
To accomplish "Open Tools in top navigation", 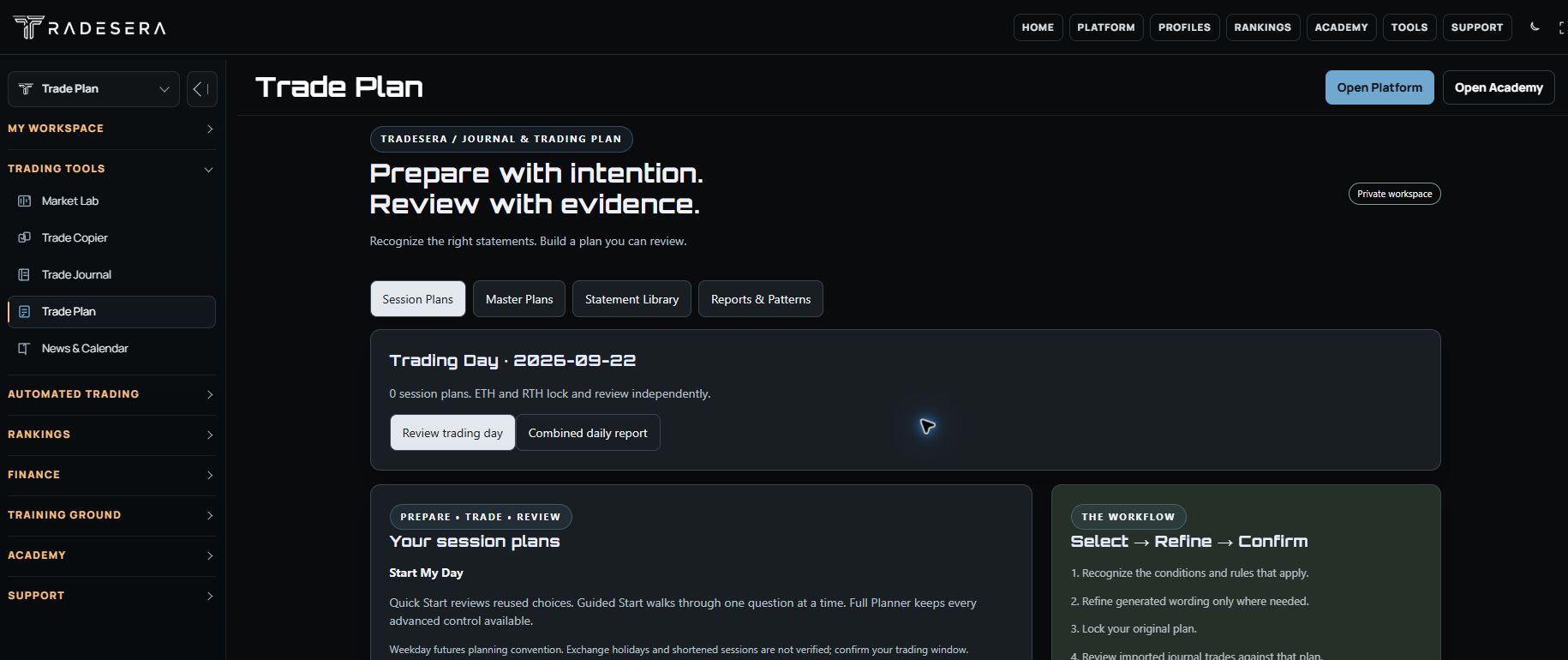I will coord(1409,27).
